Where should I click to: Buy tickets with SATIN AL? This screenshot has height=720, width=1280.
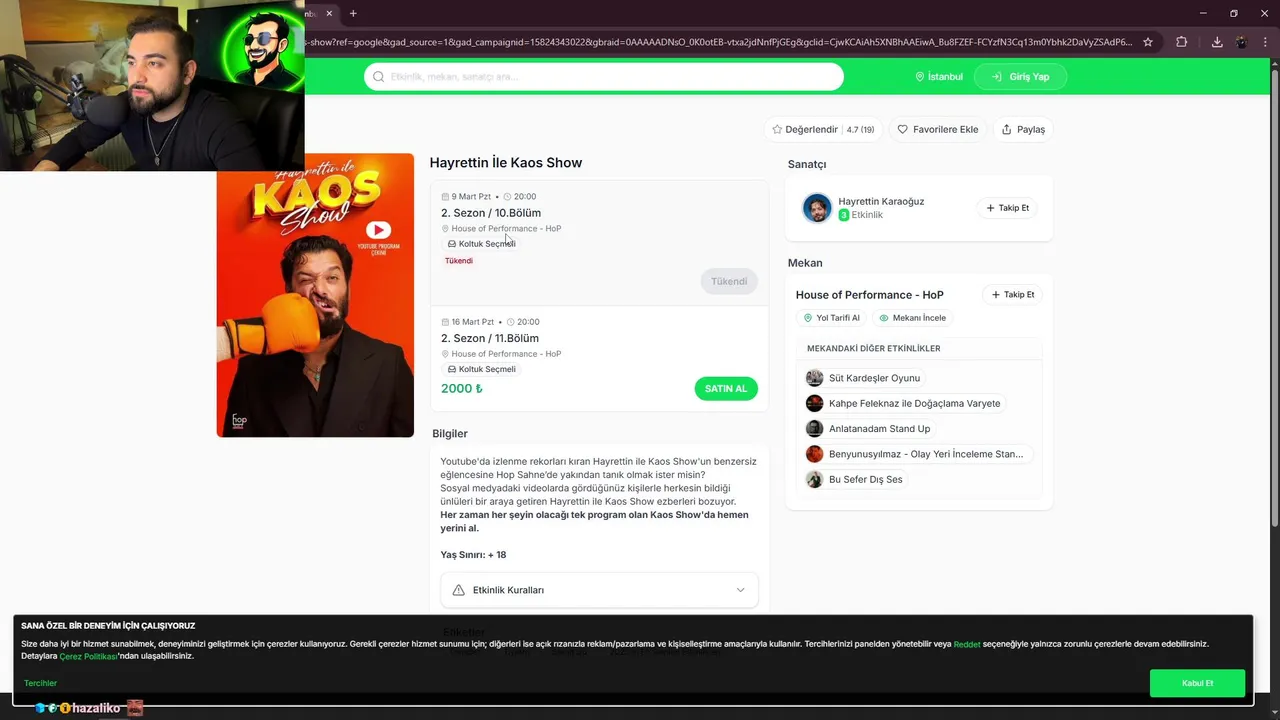pyautogui.click(x=726, y=388)
